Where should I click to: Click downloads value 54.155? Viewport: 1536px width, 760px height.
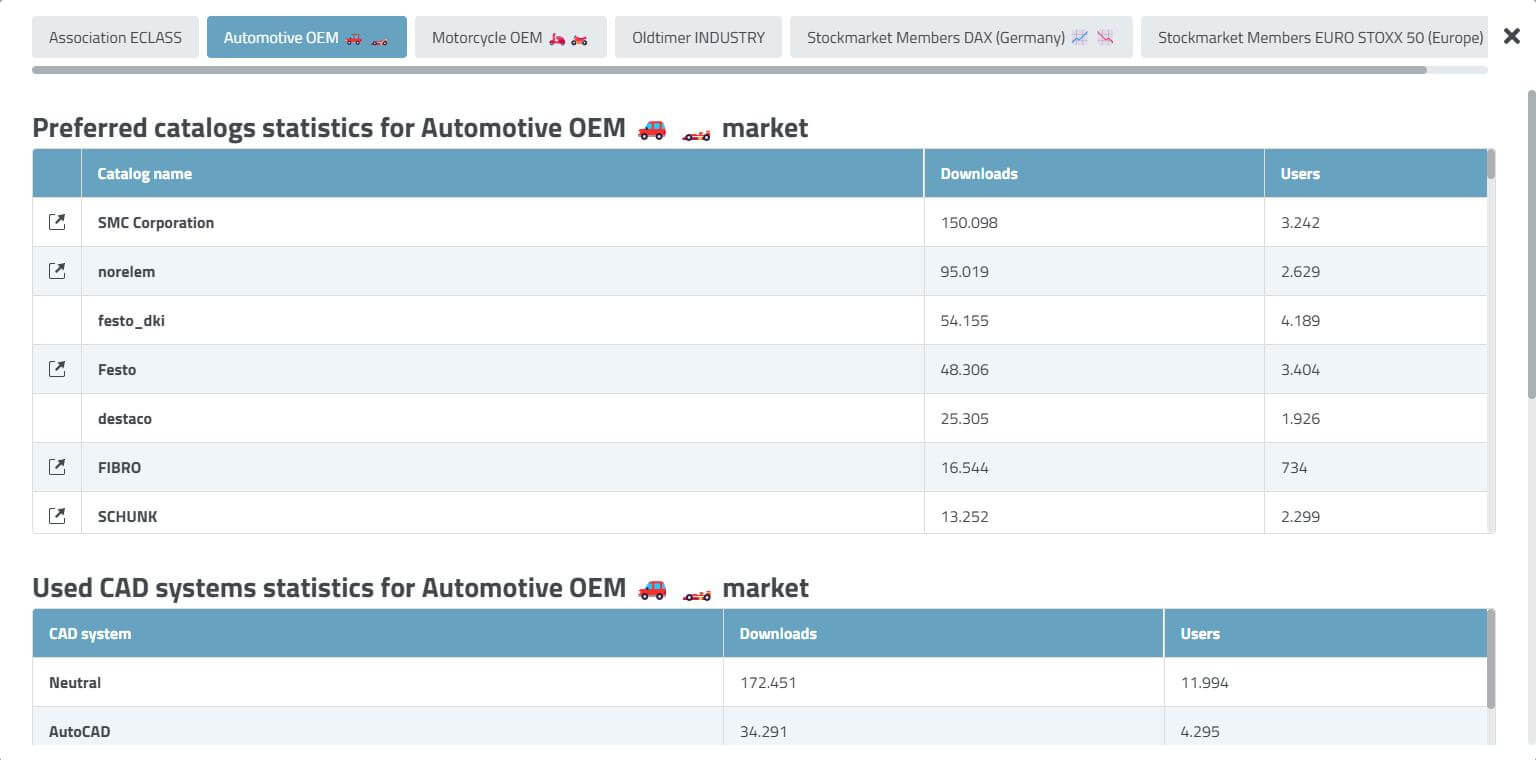965,320
